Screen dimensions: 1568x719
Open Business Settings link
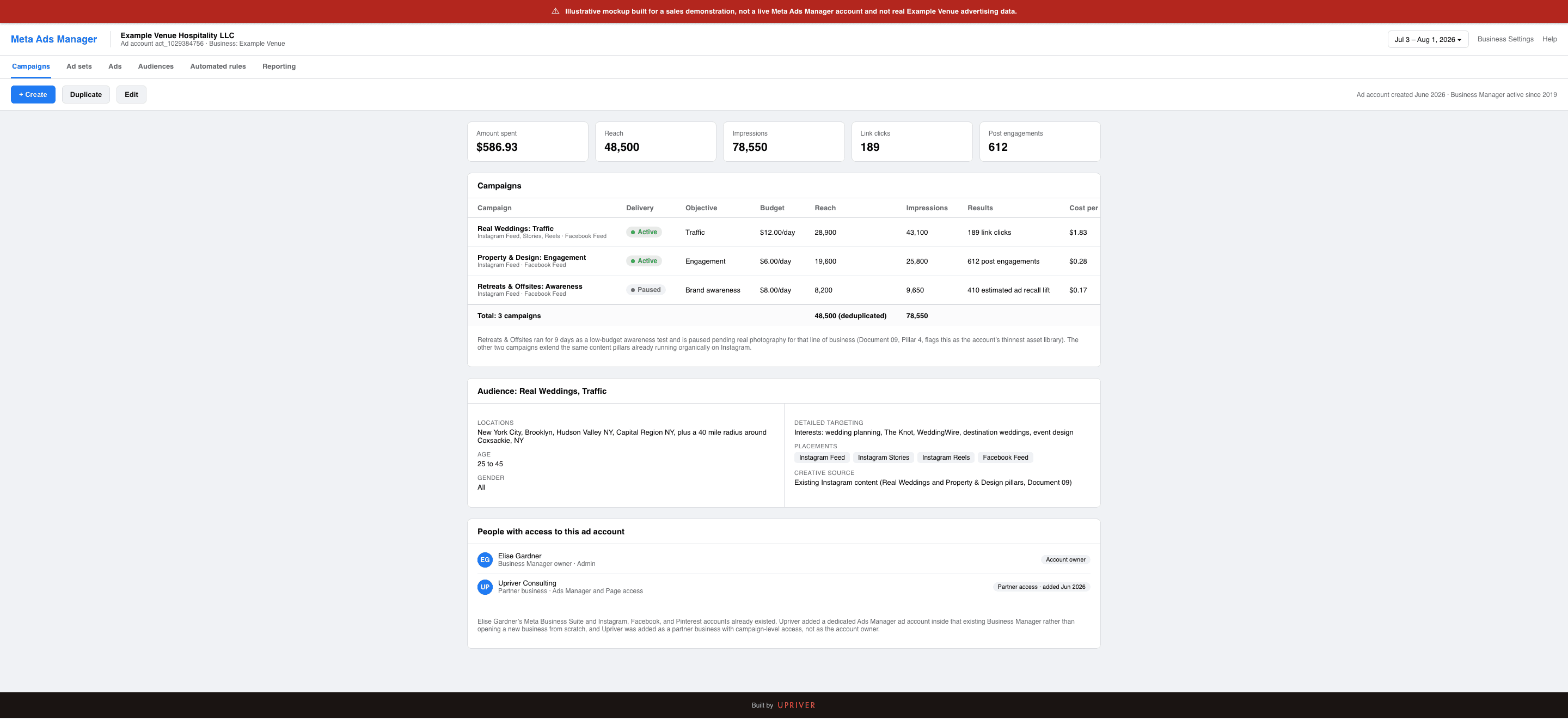pyautogui.click(x=1505, y=39)
